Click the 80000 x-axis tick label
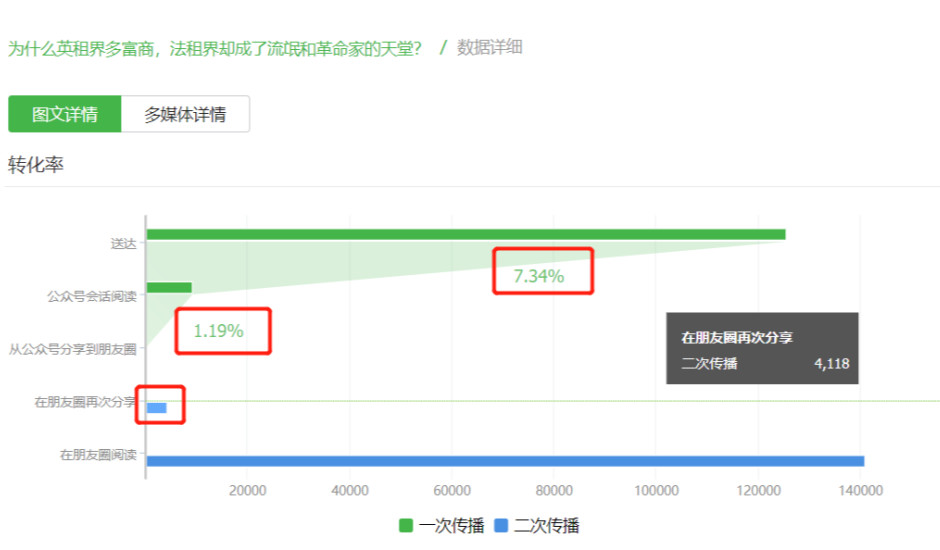Screen dimensions: 940x550 (554, 491)
